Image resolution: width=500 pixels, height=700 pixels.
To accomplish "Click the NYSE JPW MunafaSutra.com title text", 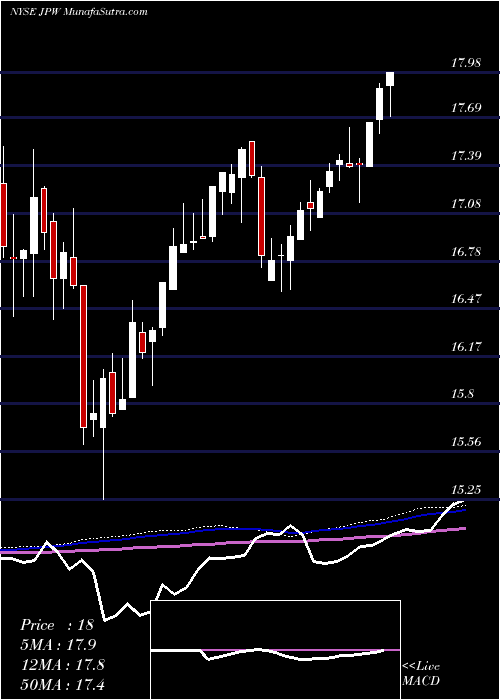I will [x=79, y=12].
